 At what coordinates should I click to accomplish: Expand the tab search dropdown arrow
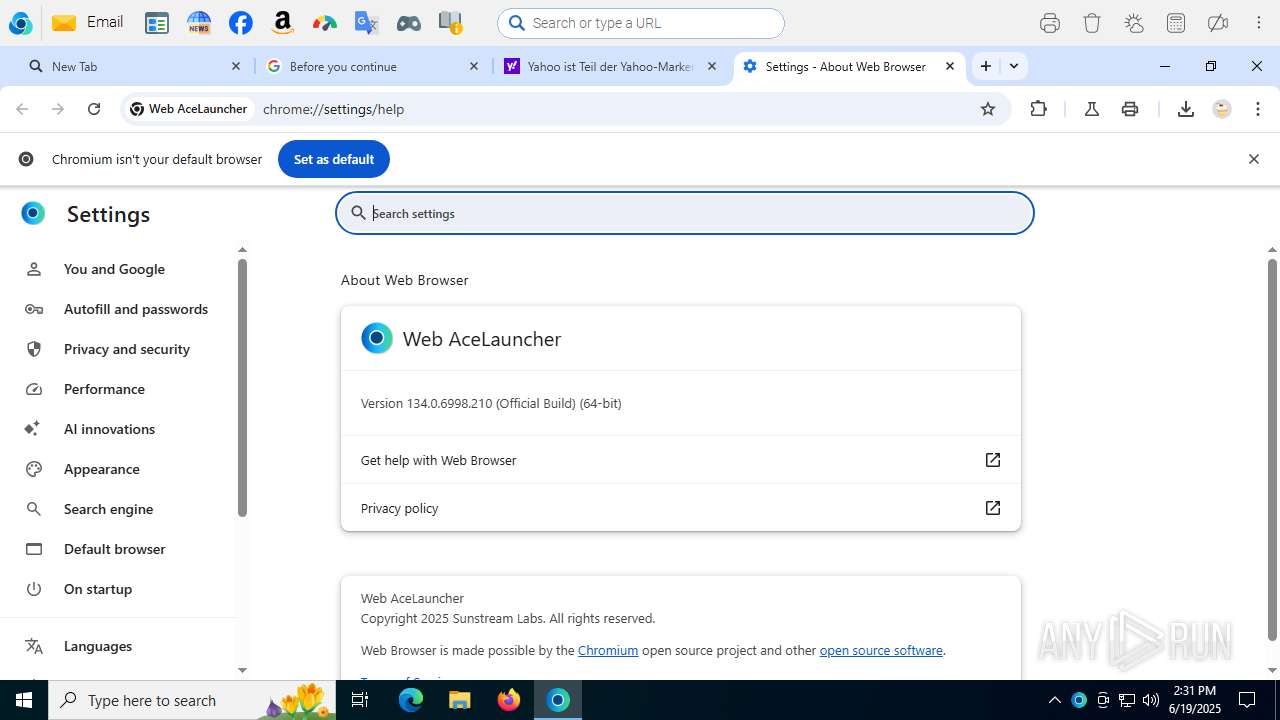[1014, 66]
